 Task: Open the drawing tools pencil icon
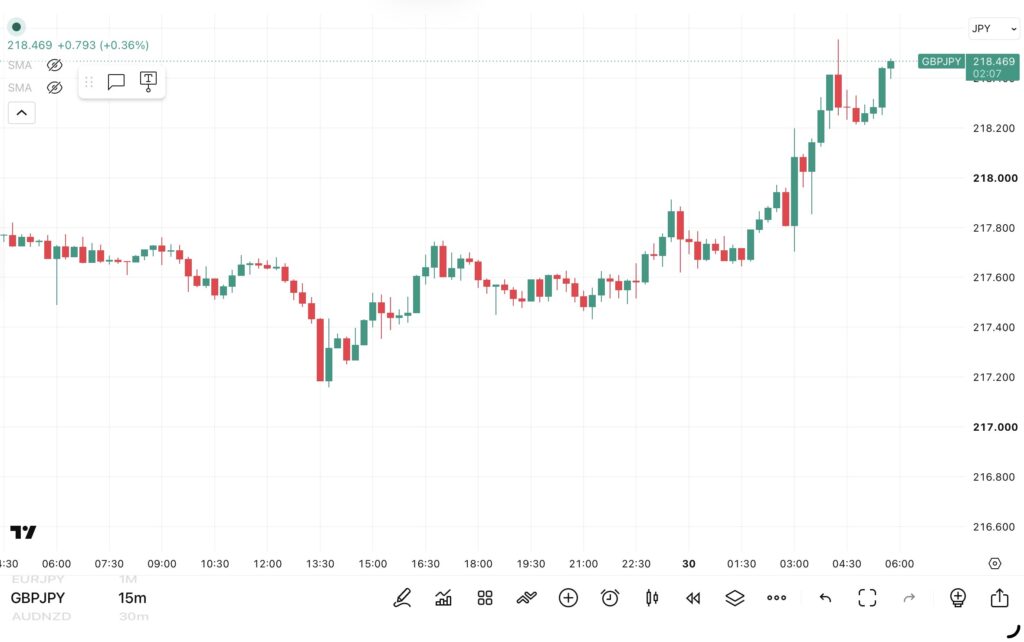point(402,598)
